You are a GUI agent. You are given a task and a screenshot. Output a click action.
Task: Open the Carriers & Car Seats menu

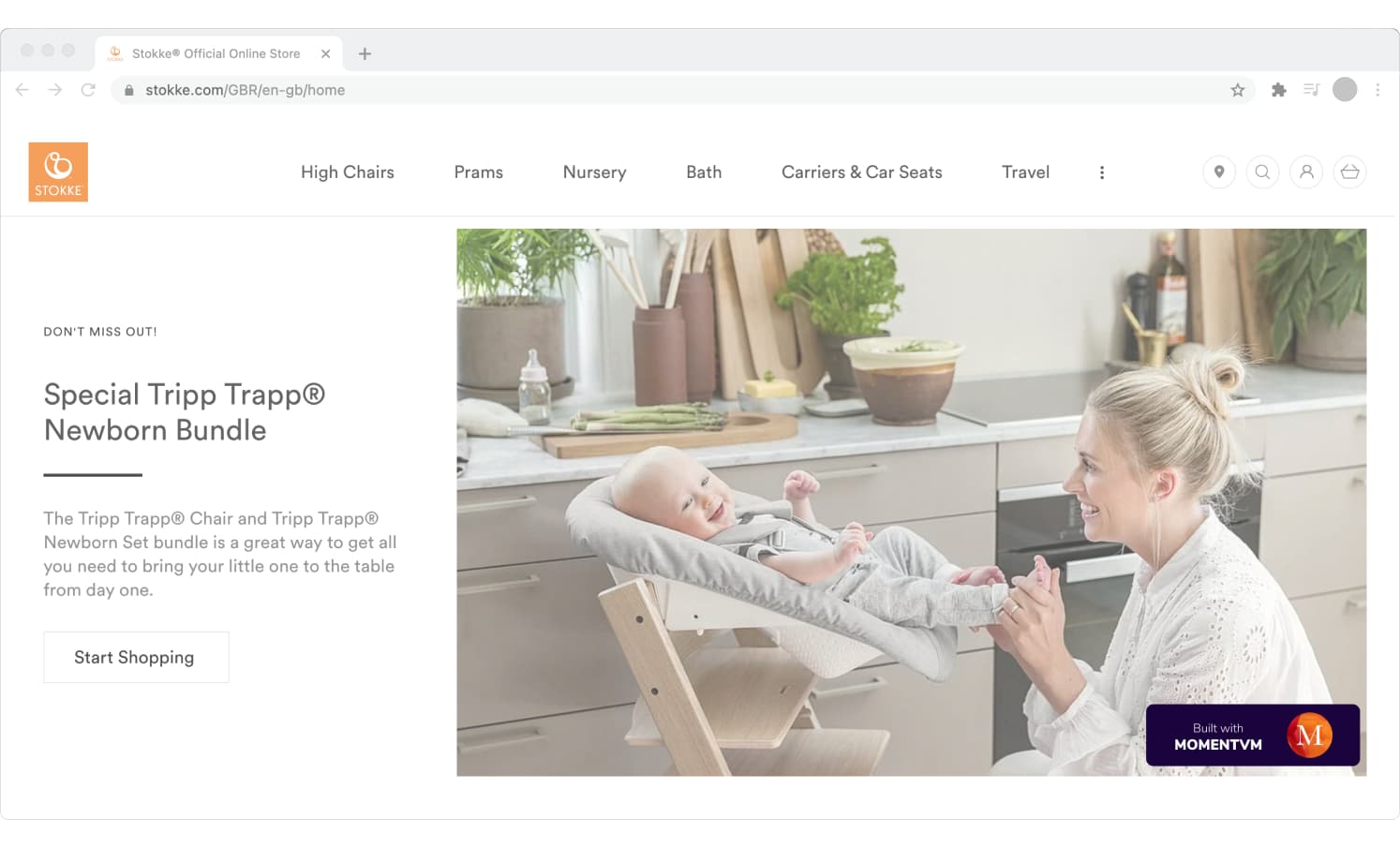click(x=862, y=172)
